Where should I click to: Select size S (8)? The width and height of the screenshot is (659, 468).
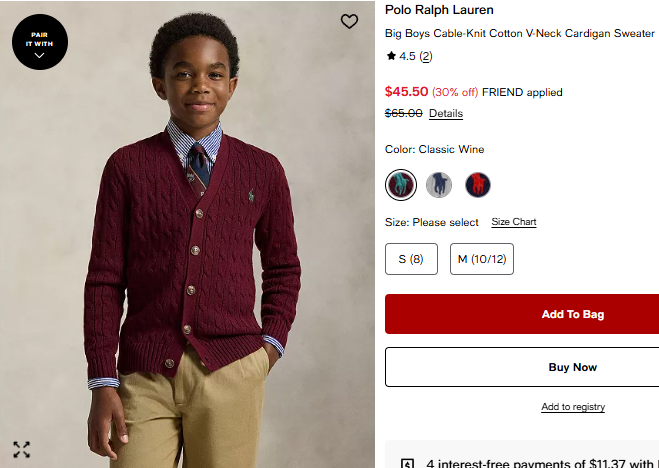coord(411,259)
